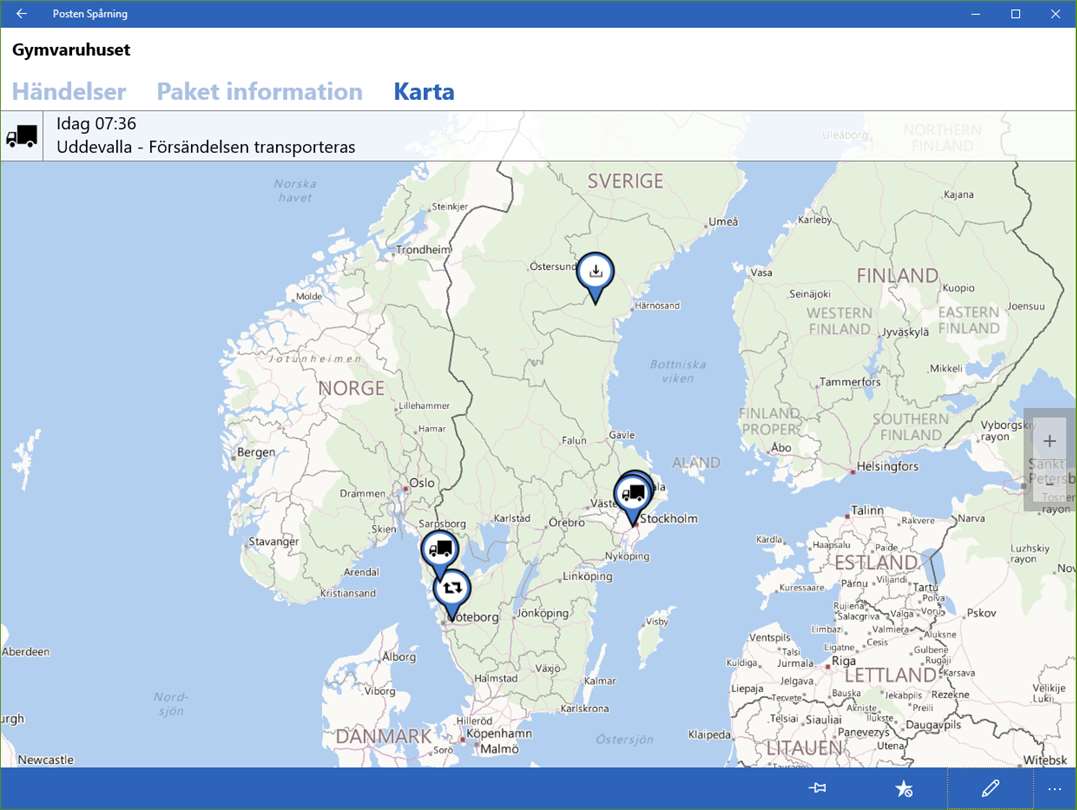Click the pin icon in bottom bar
Image resolution: width=1077 pixels, height=810 pixels.
click(x=817, y=788)
